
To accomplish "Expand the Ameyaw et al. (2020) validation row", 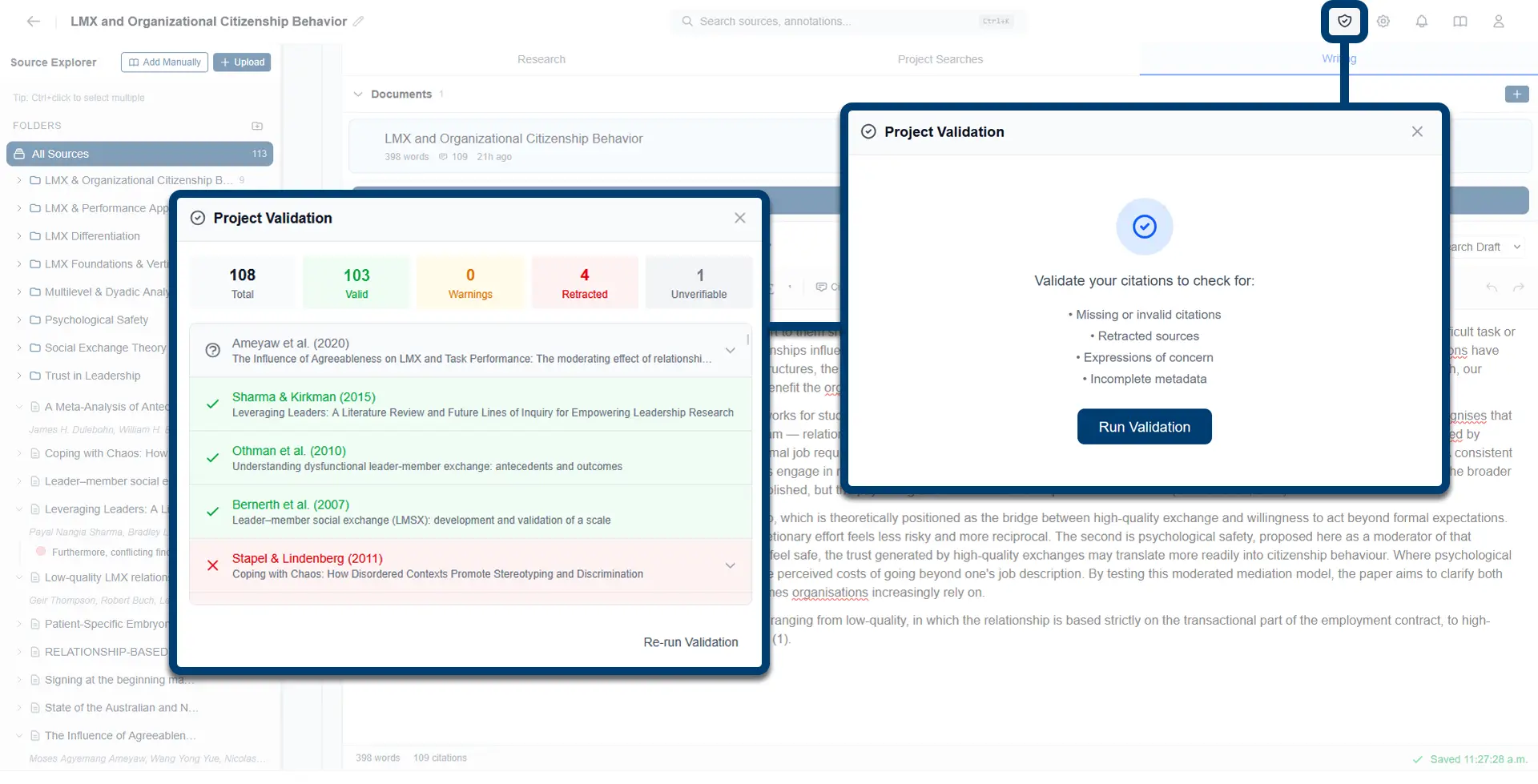I will (731, 350).
